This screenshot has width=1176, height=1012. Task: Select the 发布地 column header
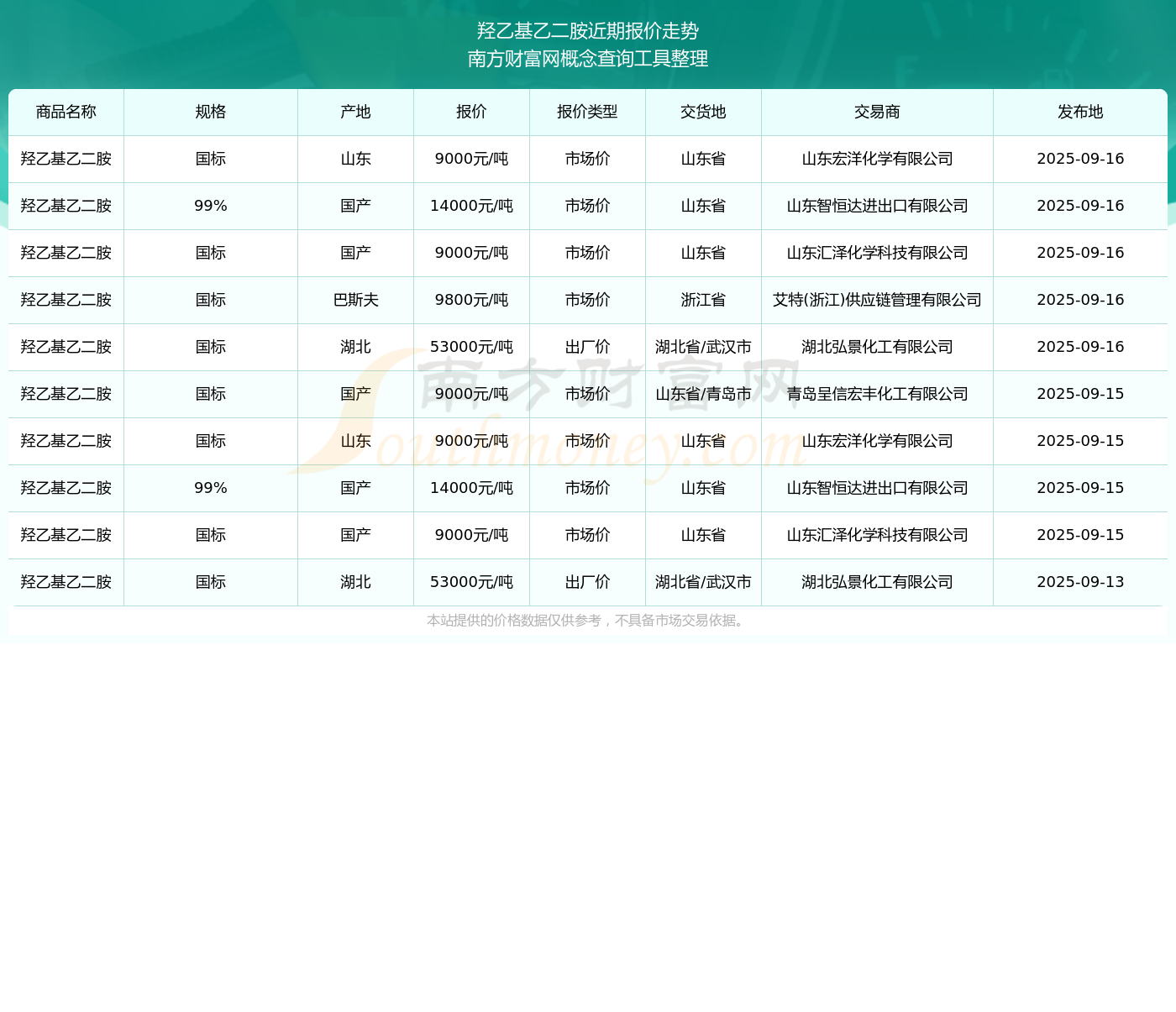pos(1081,112)
